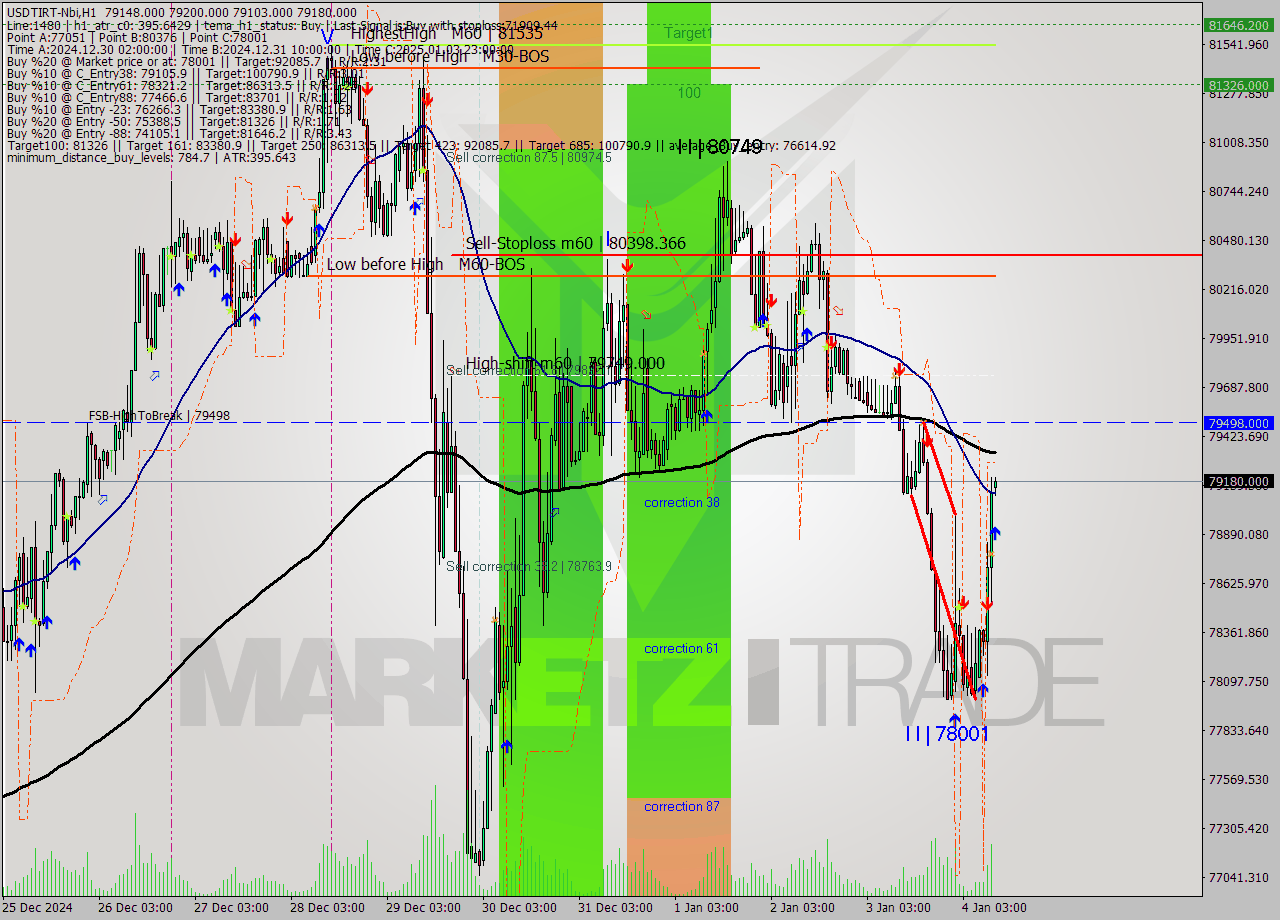Click the 77041.310 price axis value
1280x920 pixels.
click(x=1240, y=877)
